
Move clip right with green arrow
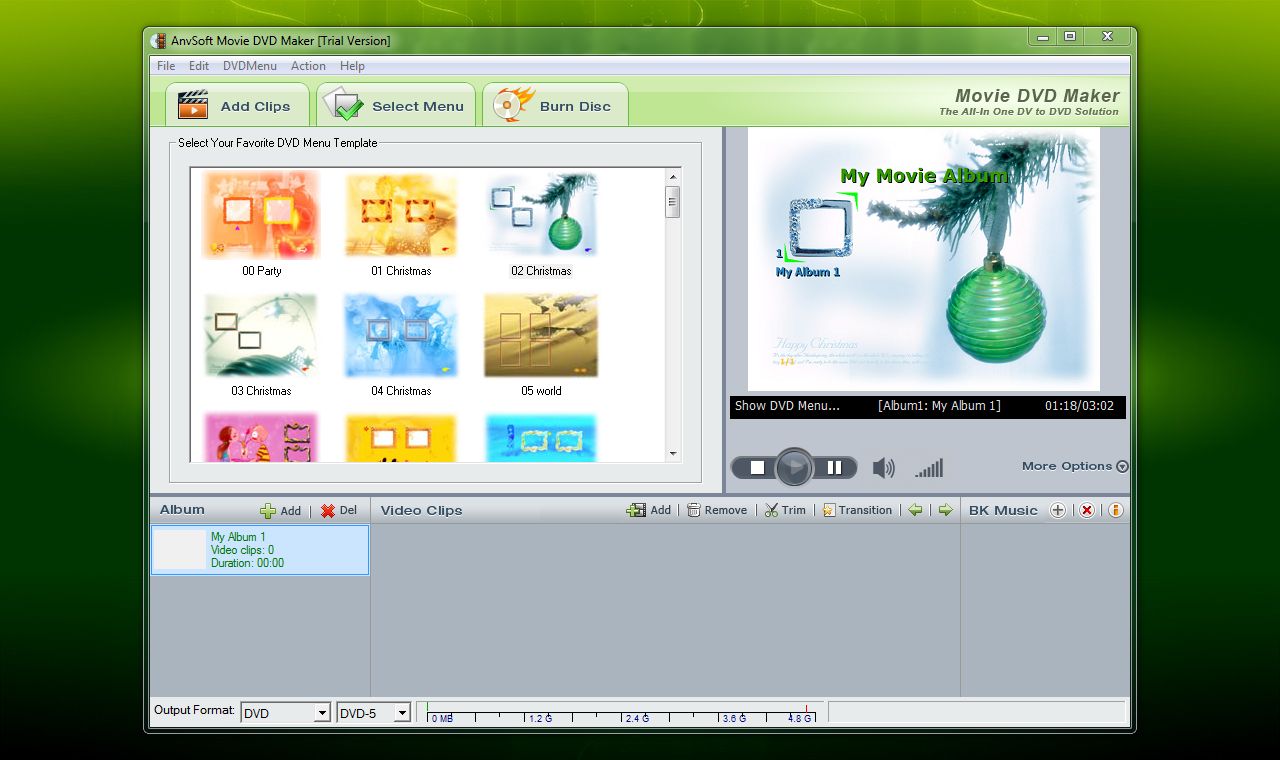tap(945, 510)
